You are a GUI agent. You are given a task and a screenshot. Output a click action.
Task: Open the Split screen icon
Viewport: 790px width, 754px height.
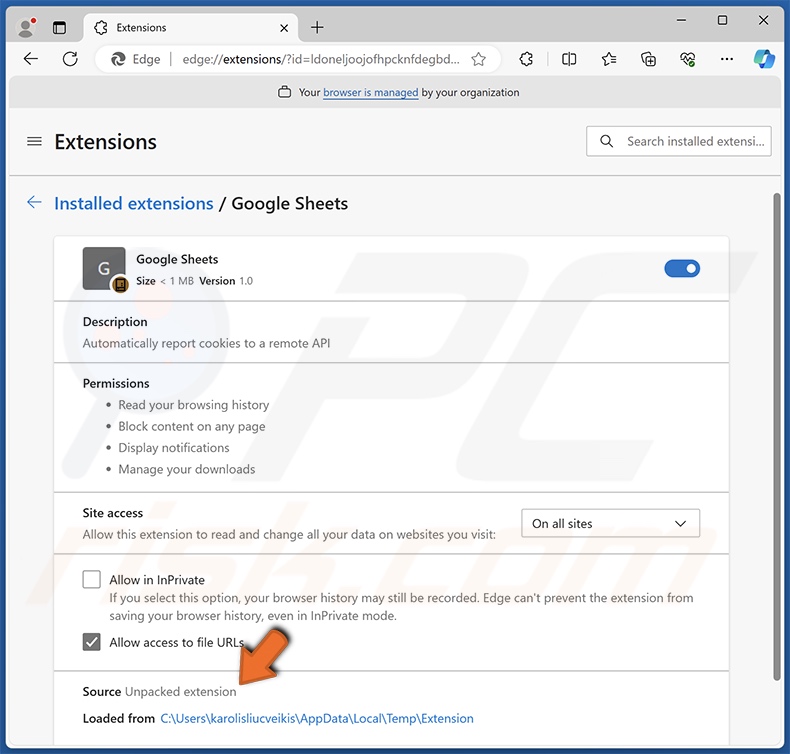pyautogui.click(x=569, y=59)
